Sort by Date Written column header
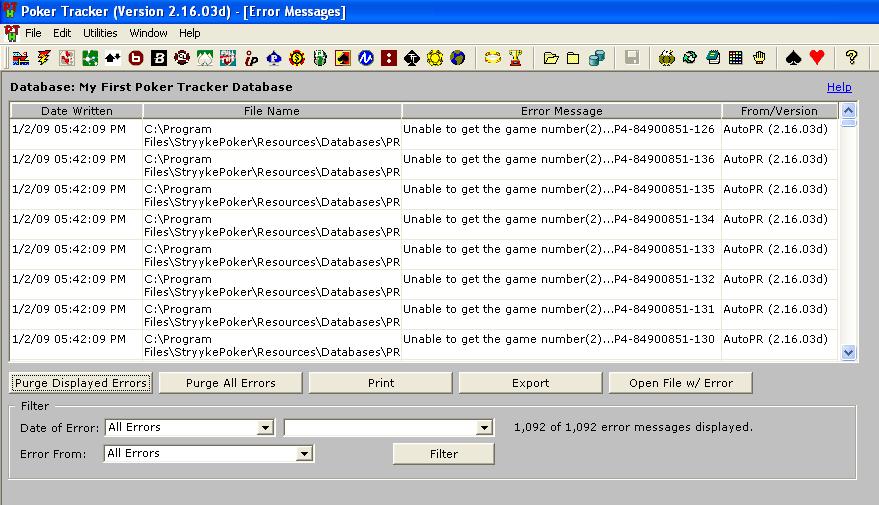This screenshot has width=879, height=505. (77, 111)
